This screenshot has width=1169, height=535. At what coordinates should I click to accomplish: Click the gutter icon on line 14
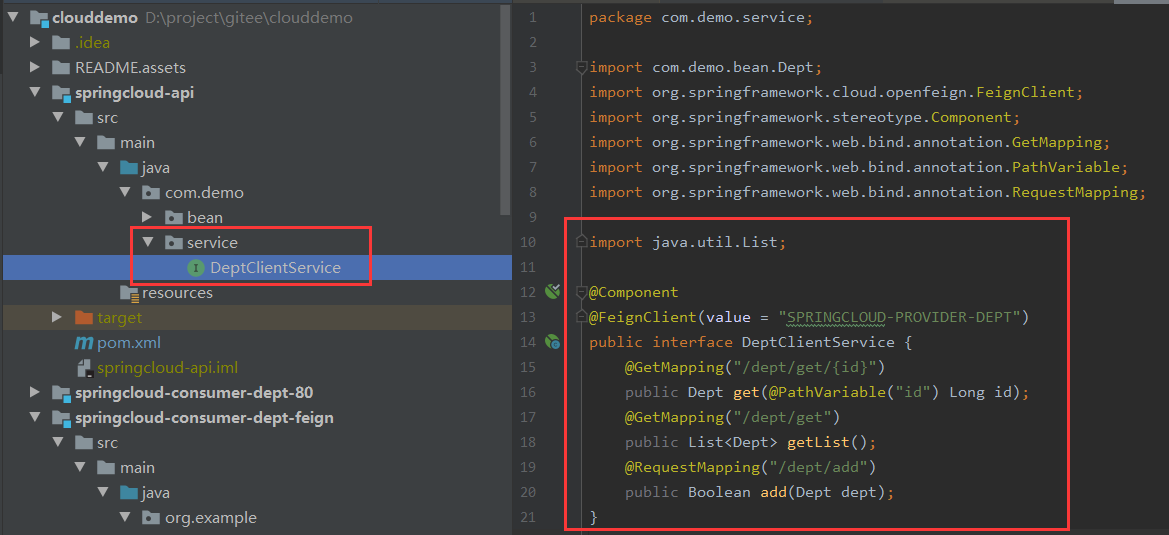pyautogui.click(x=552, y=342)
